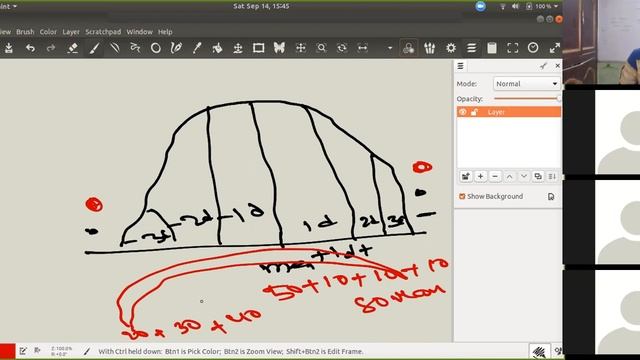Open the brush and color history clock icon
The image size is (640, 360).
[x=533, y=48]
